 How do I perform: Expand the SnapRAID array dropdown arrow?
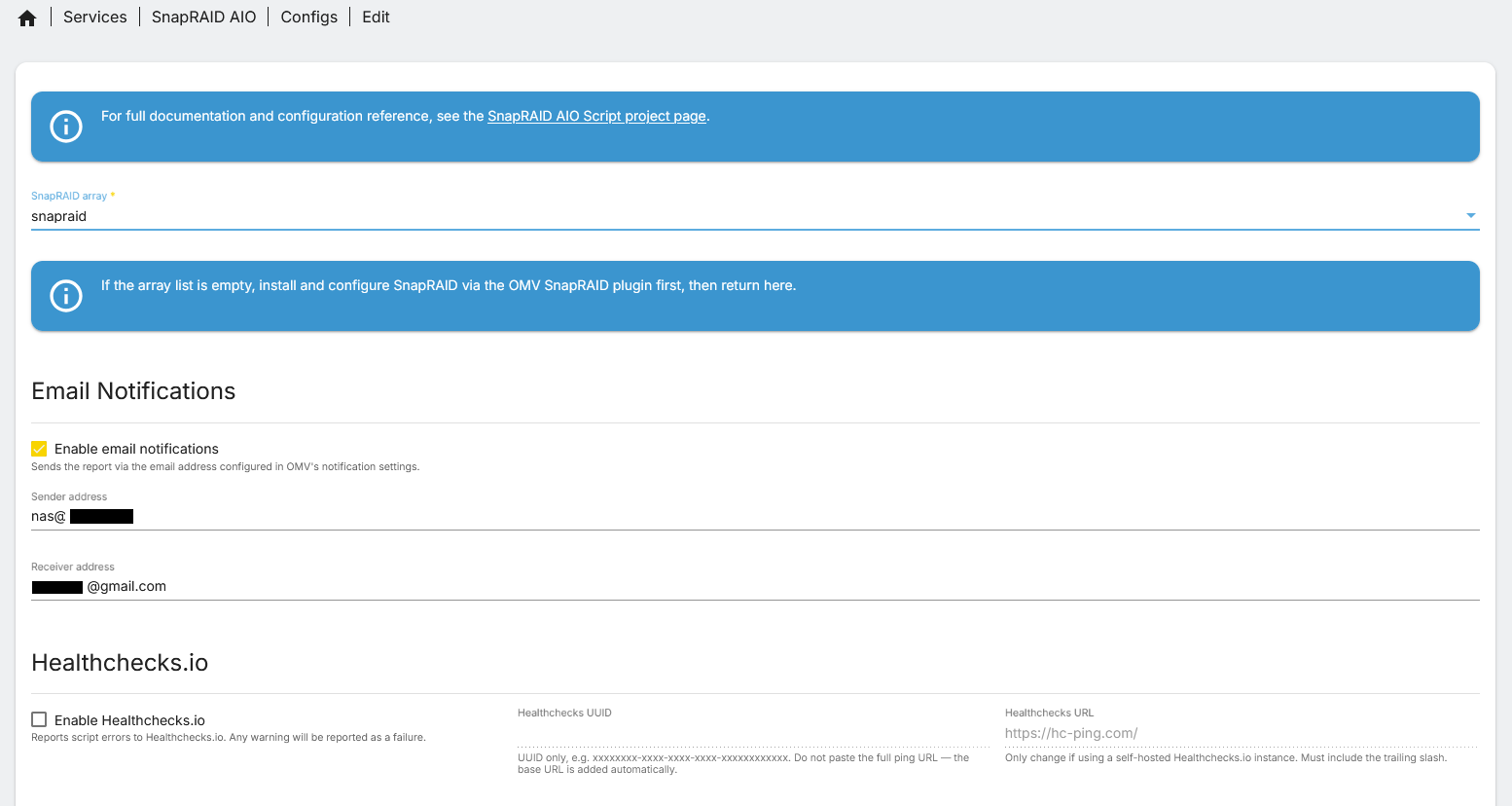(1470, 215)
